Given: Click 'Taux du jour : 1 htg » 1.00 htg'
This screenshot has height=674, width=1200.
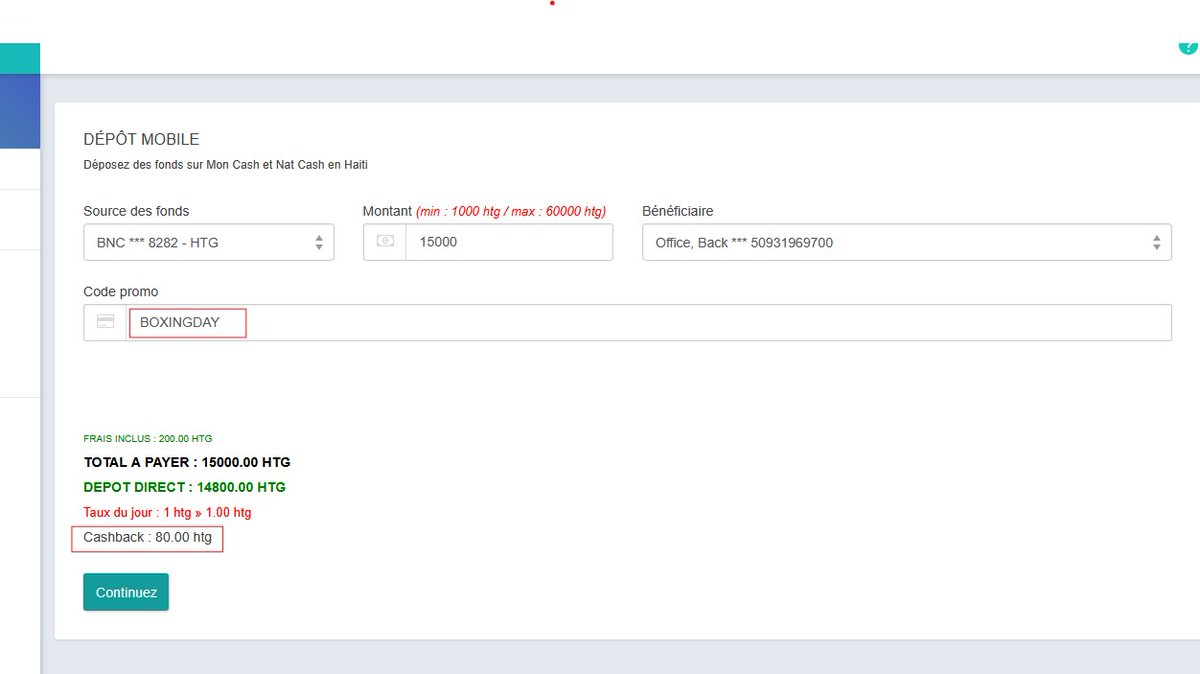Looking at the screenshot, I should [x=167, y=513].
